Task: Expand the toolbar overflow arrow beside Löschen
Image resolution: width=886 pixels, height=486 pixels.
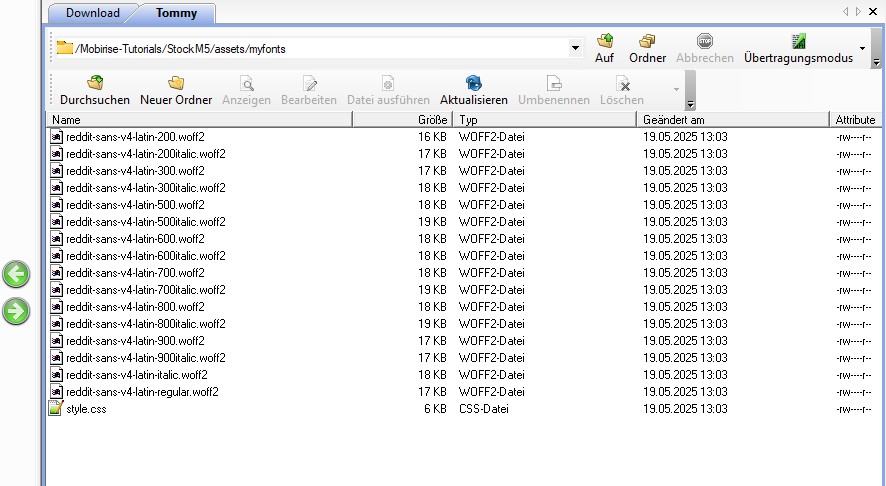Action: [x=677, y=90]
